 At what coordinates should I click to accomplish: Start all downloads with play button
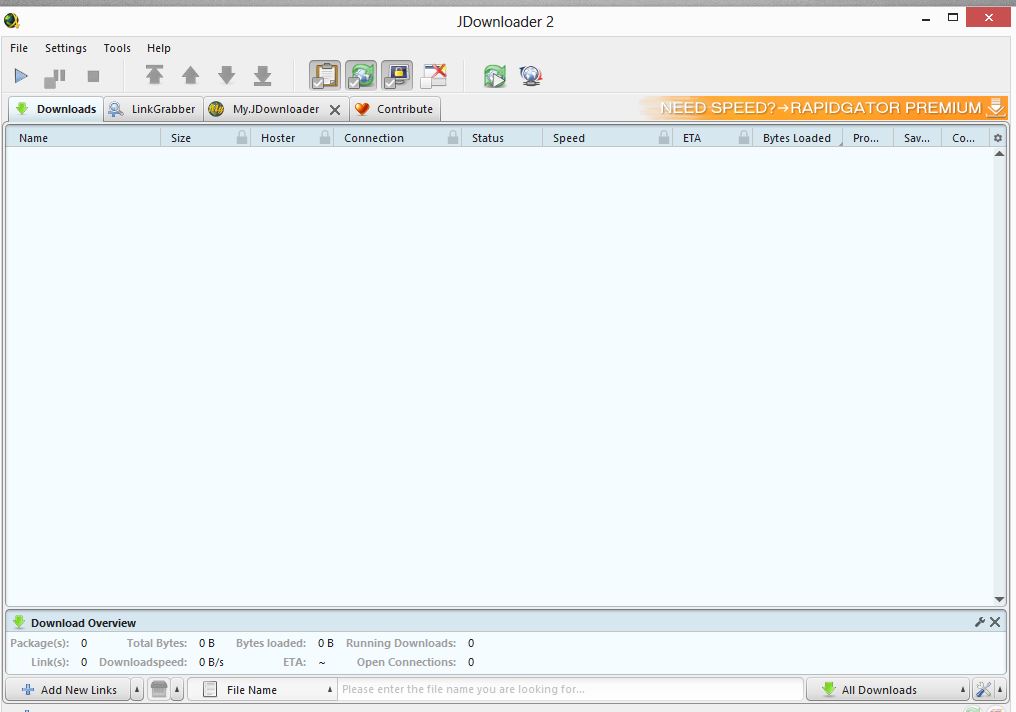click(x=21, y=76)
